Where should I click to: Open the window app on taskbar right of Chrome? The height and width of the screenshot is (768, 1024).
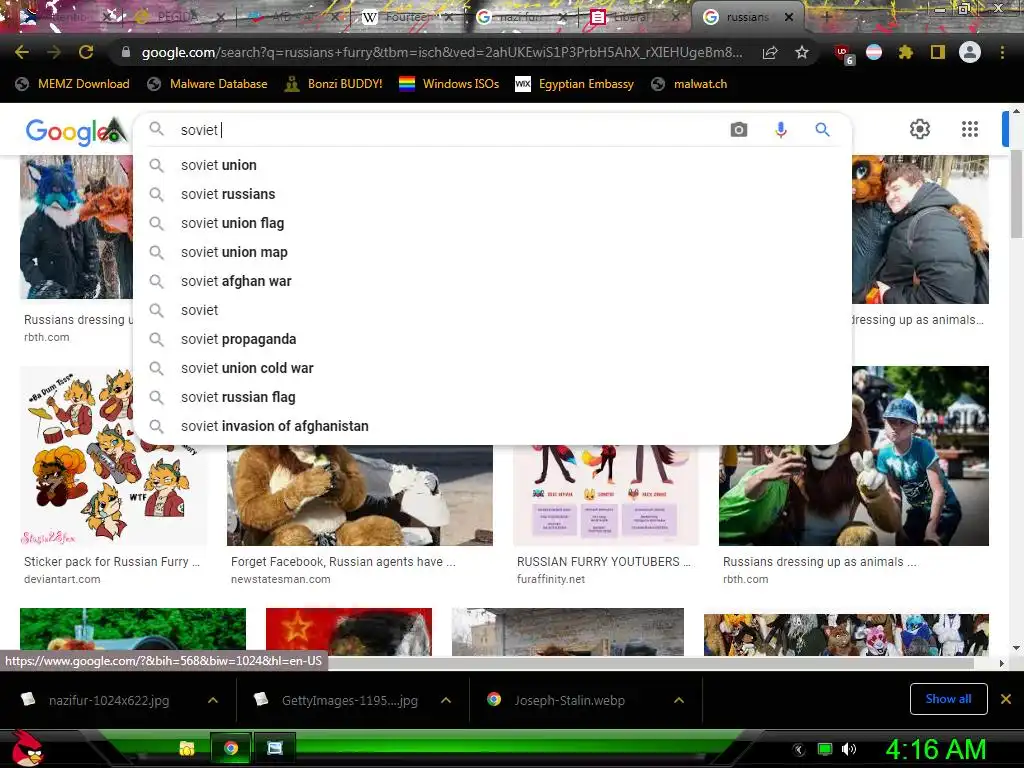coord(275,748)
